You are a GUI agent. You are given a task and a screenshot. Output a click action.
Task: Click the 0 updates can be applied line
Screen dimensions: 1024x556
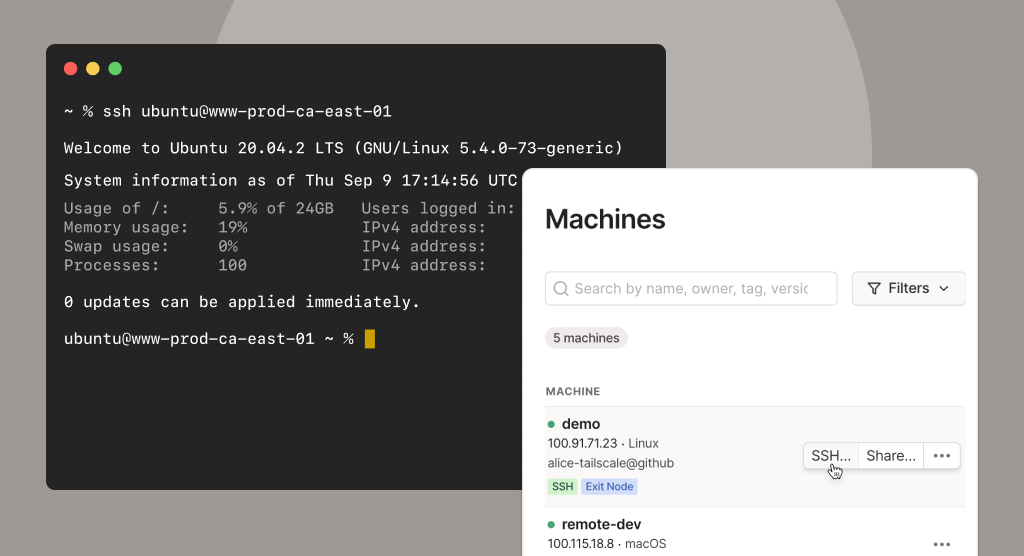[x=242, y=302]
